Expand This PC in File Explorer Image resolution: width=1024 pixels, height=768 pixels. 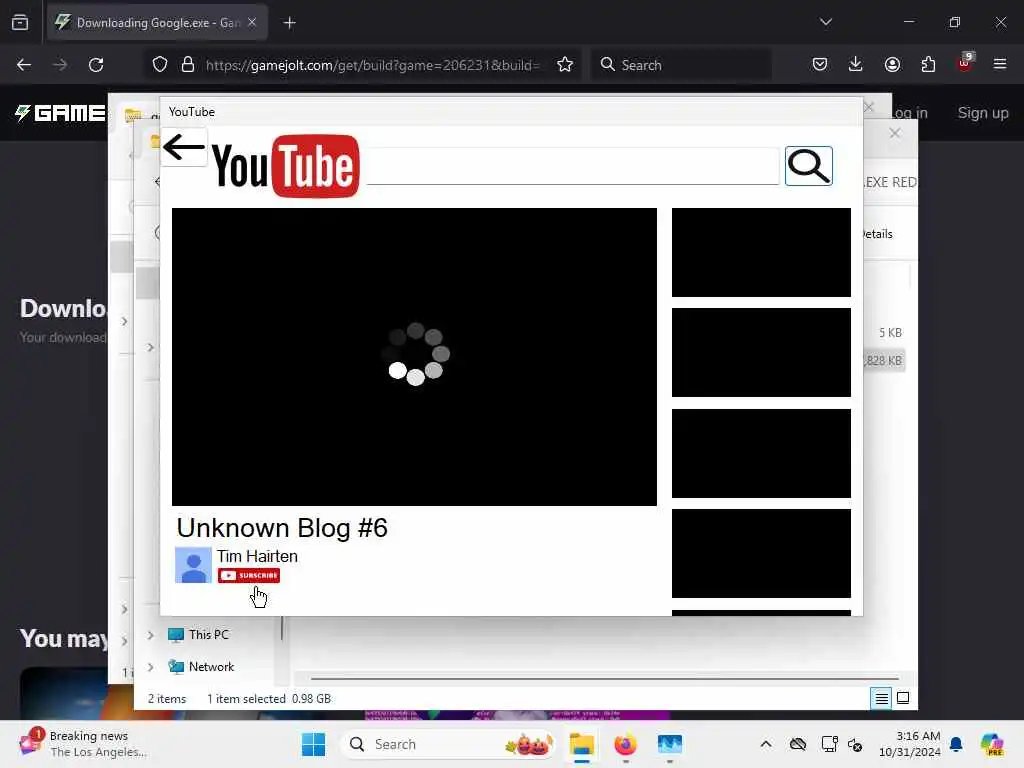pyautogui.click(x=150, y=635)
